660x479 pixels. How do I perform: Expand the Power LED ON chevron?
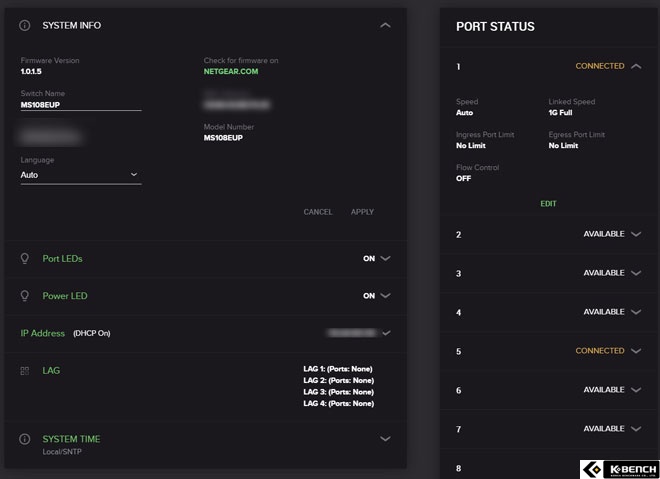(x=385, y=296)
